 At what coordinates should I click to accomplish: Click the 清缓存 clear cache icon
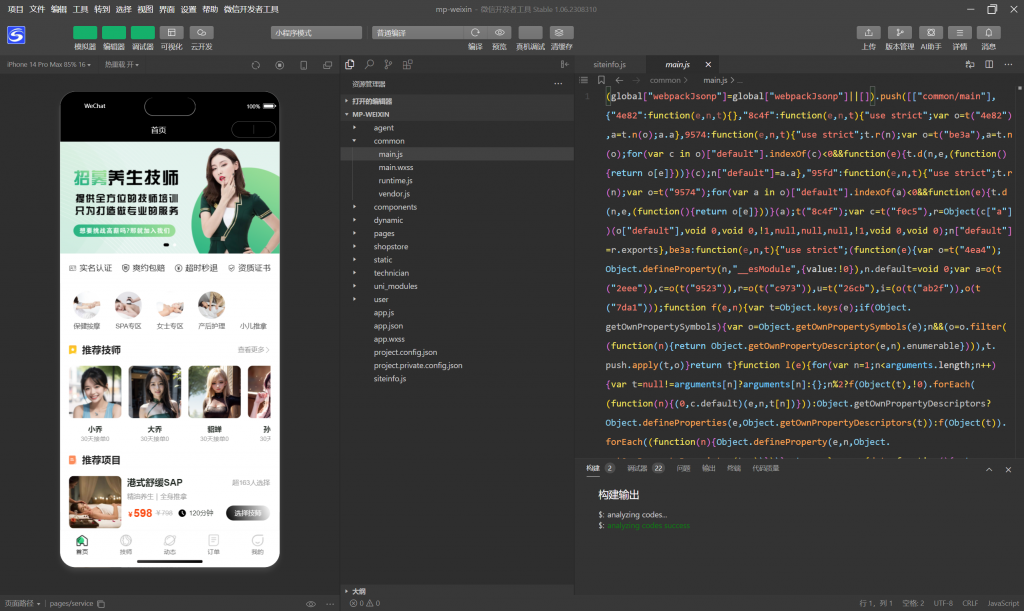(x=561, y=33)
